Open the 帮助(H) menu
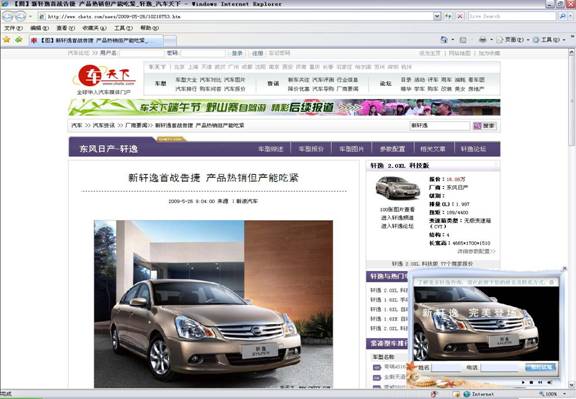Viewport: 576px width, 399px height. pos(149,28)
